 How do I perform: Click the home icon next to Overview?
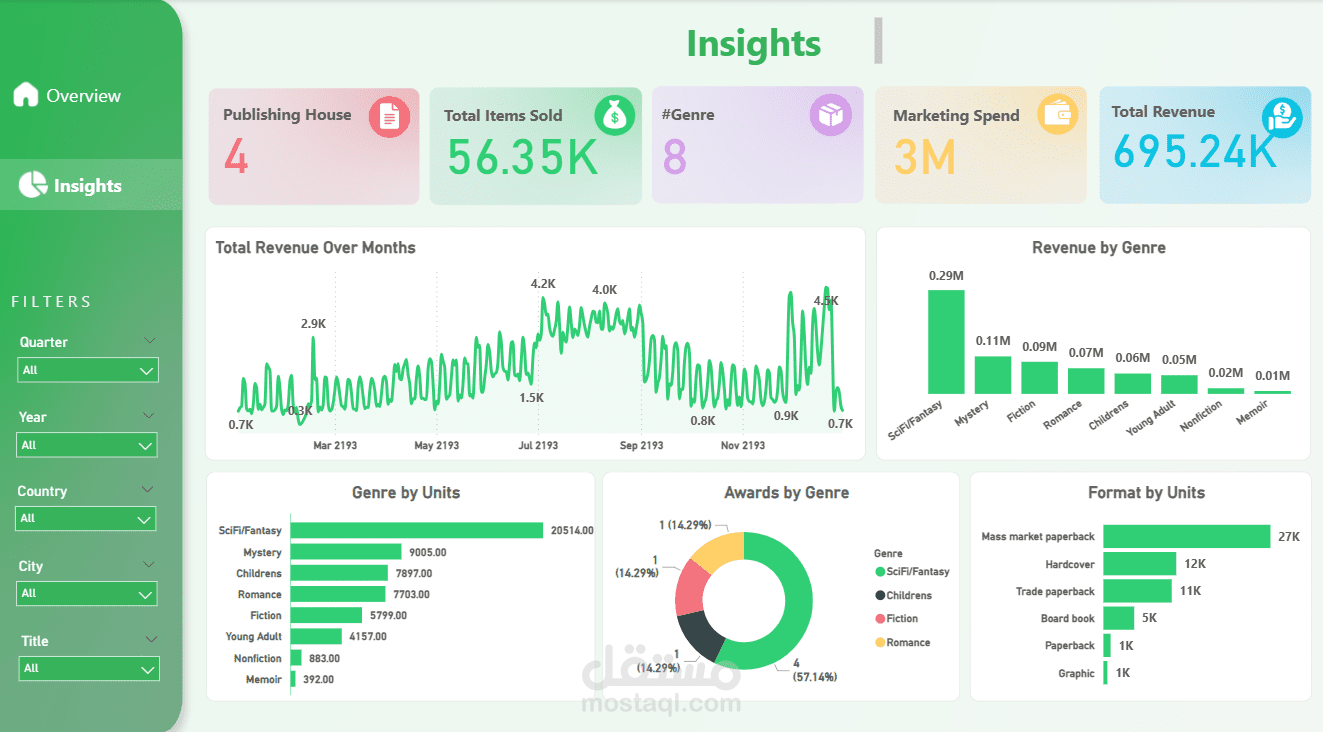coord(26,95)
